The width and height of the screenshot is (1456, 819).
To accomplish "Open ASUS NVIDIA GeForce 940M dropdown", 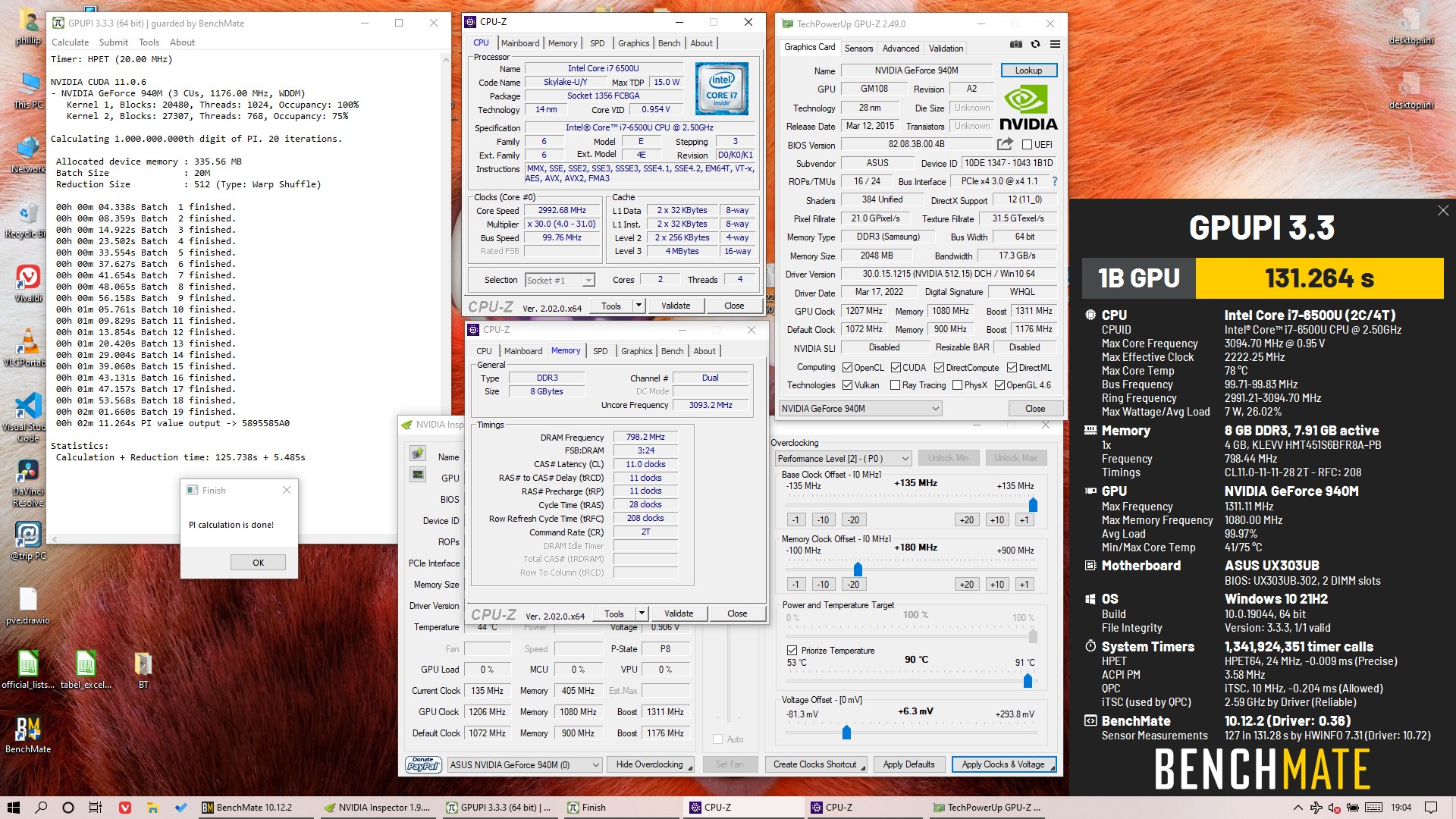I will 525,764.
